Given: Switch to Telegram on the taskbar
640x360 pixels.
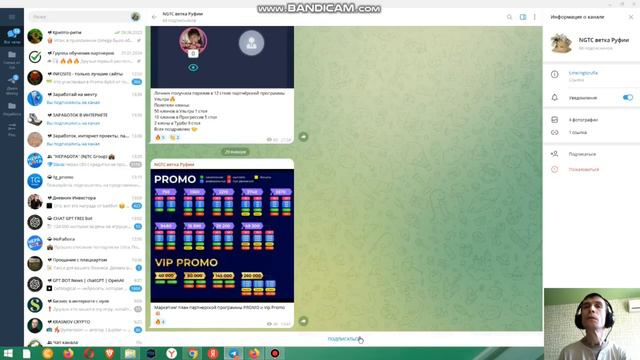Looking at the screenshot, I should [x=234, y=353].
